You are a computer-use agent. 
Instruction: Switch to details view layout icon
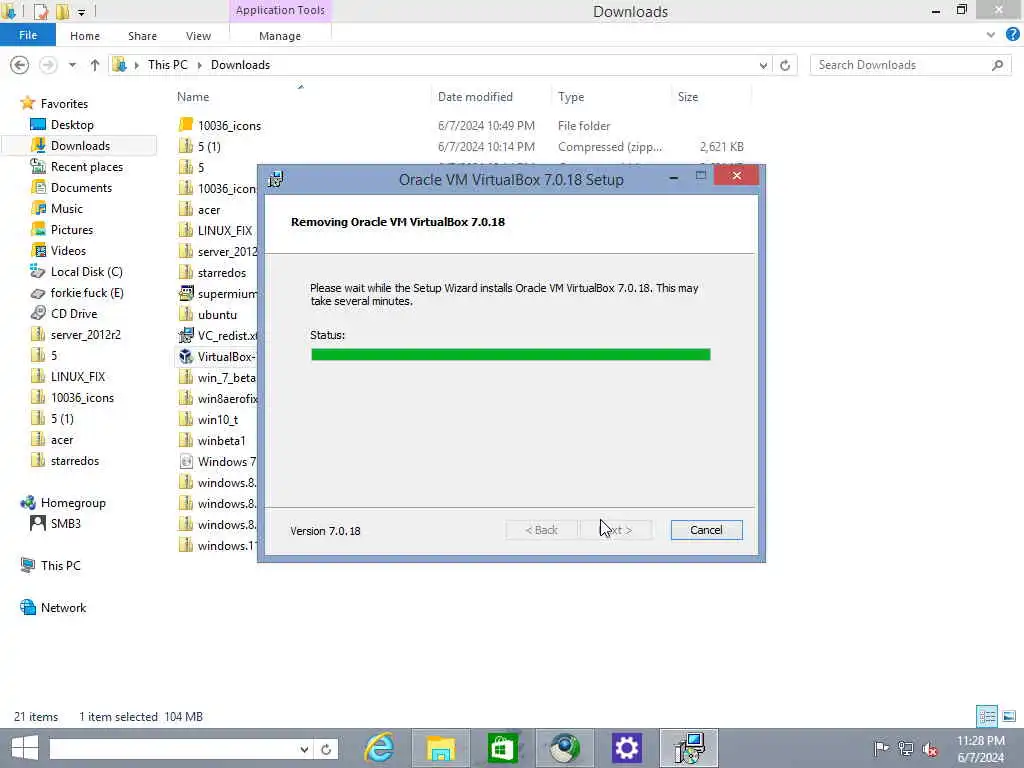click(987, 716)
